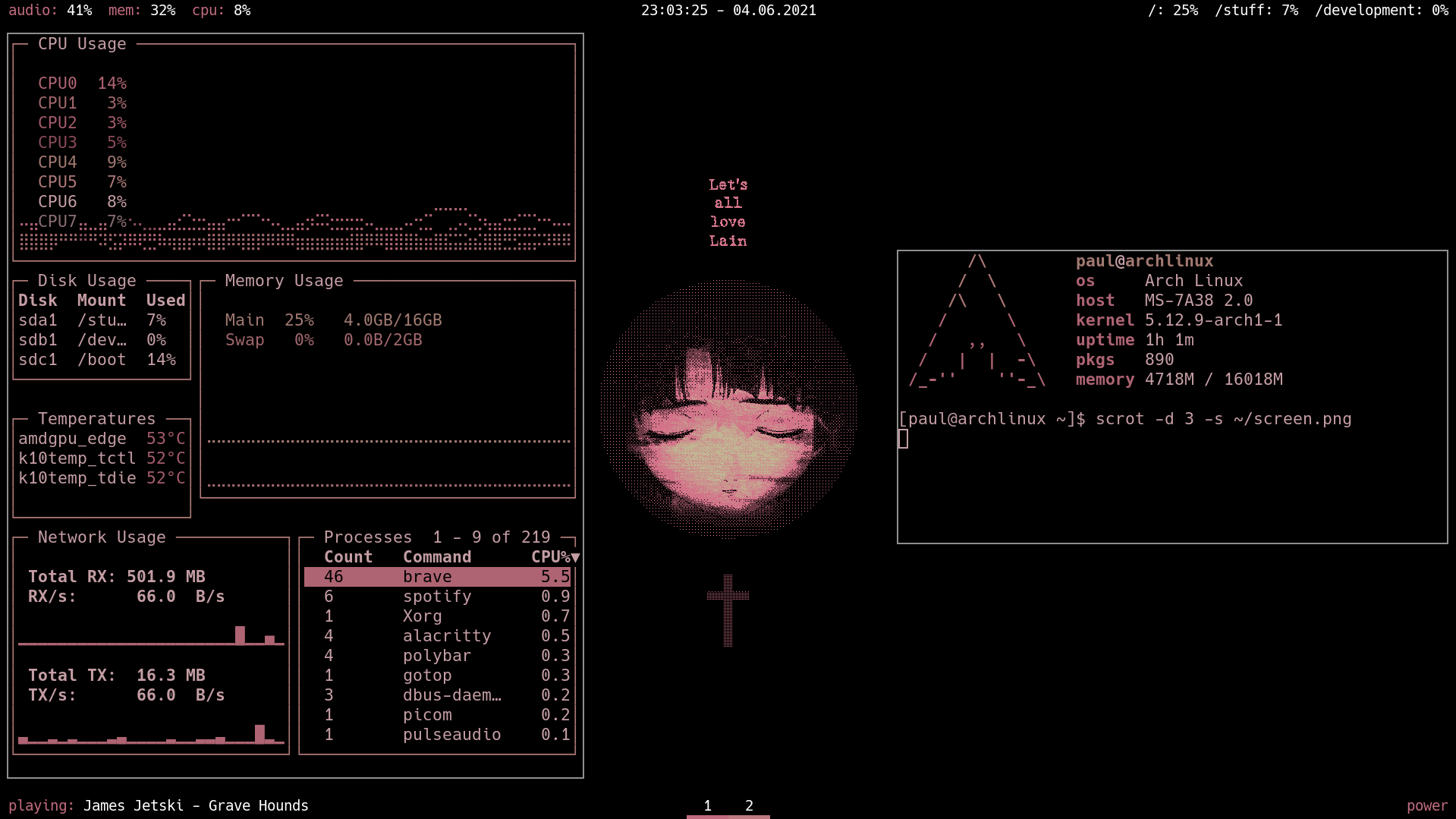Viewport: 1456px width, 819px height.
Task: Click the CPU% column sort arrow
Action: (575, 557)
